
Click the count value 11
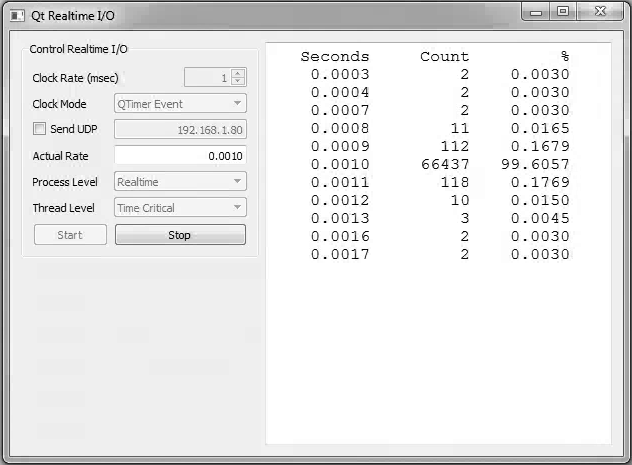pyautogui.click(x=460, y=129)
